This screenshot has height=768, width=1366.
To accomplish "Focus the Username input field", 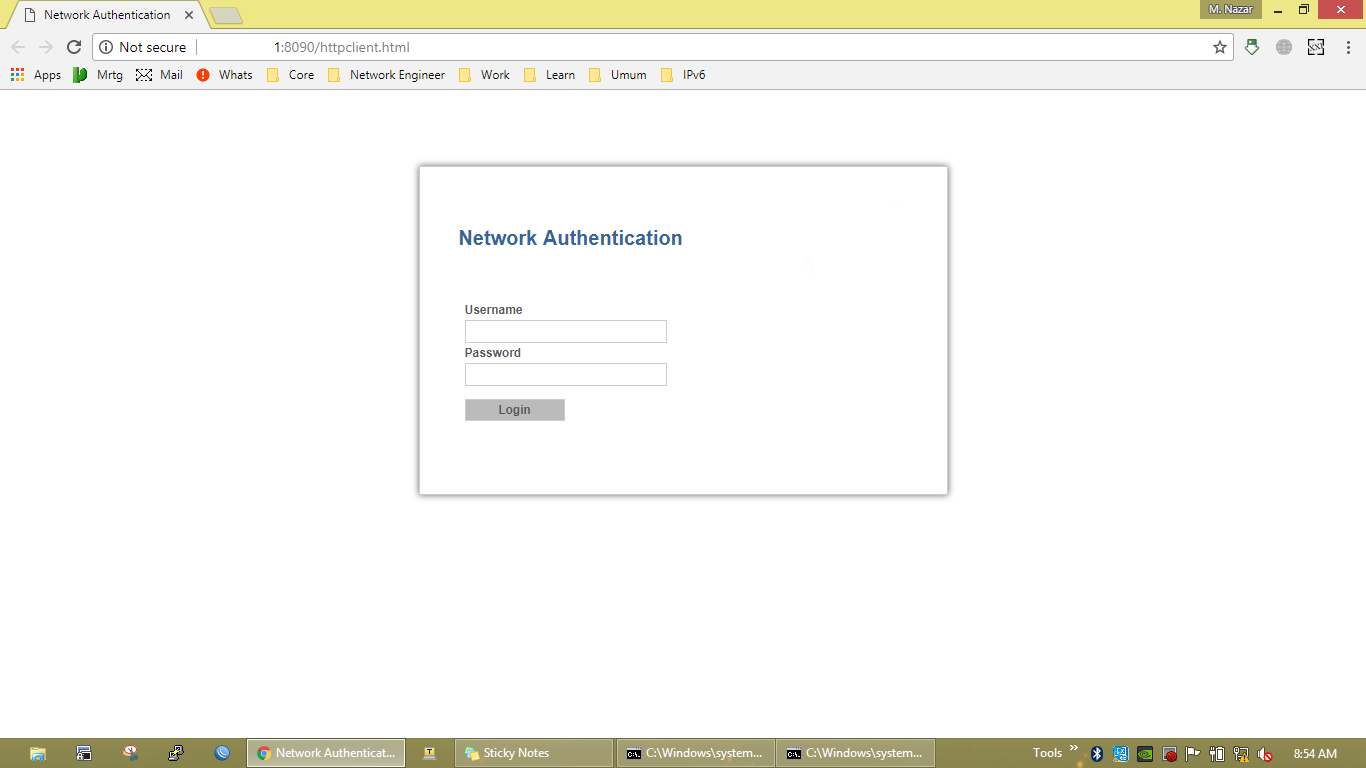I will click(566, 331).
